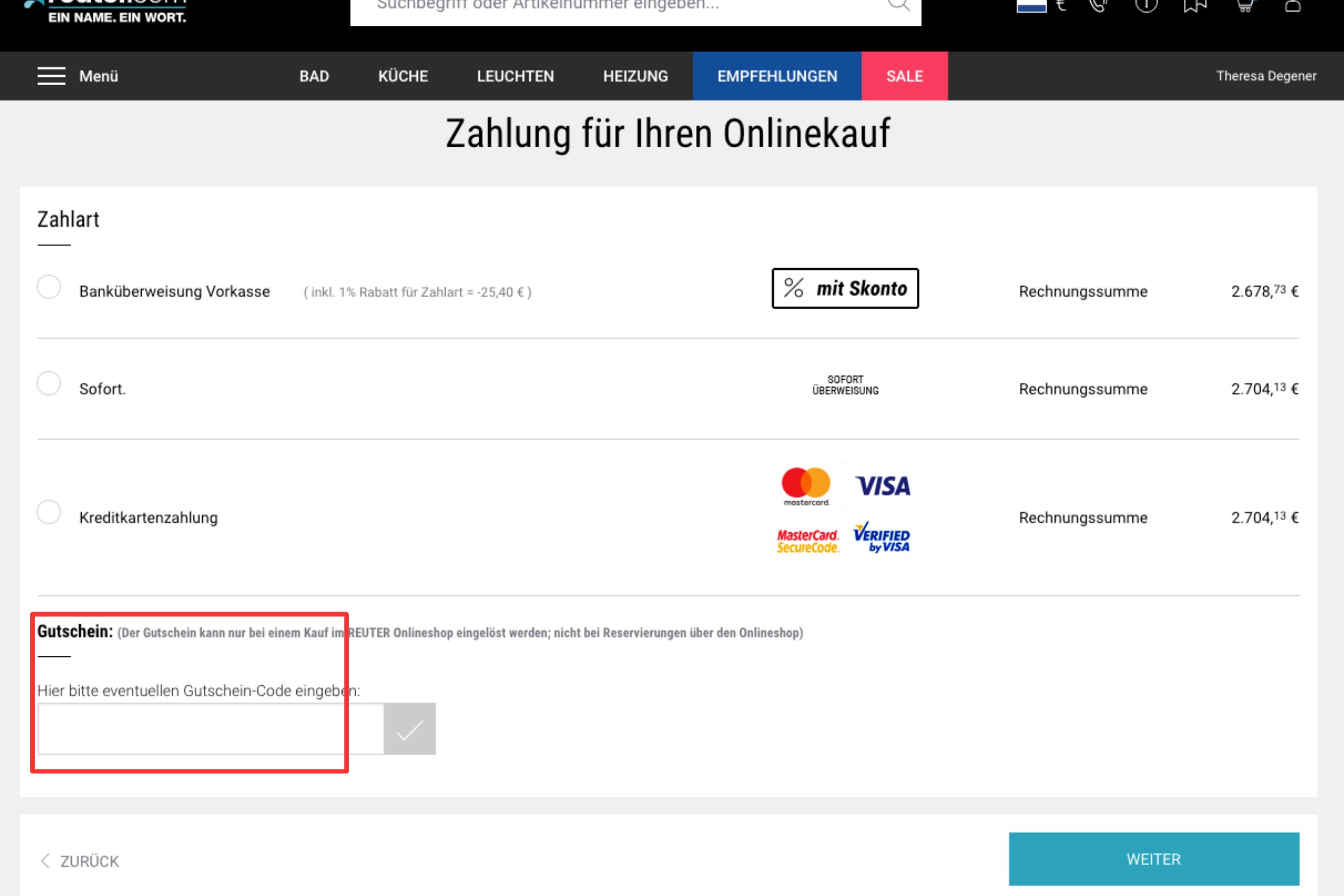Click the voucher apply checkmark button

point(409,729)
